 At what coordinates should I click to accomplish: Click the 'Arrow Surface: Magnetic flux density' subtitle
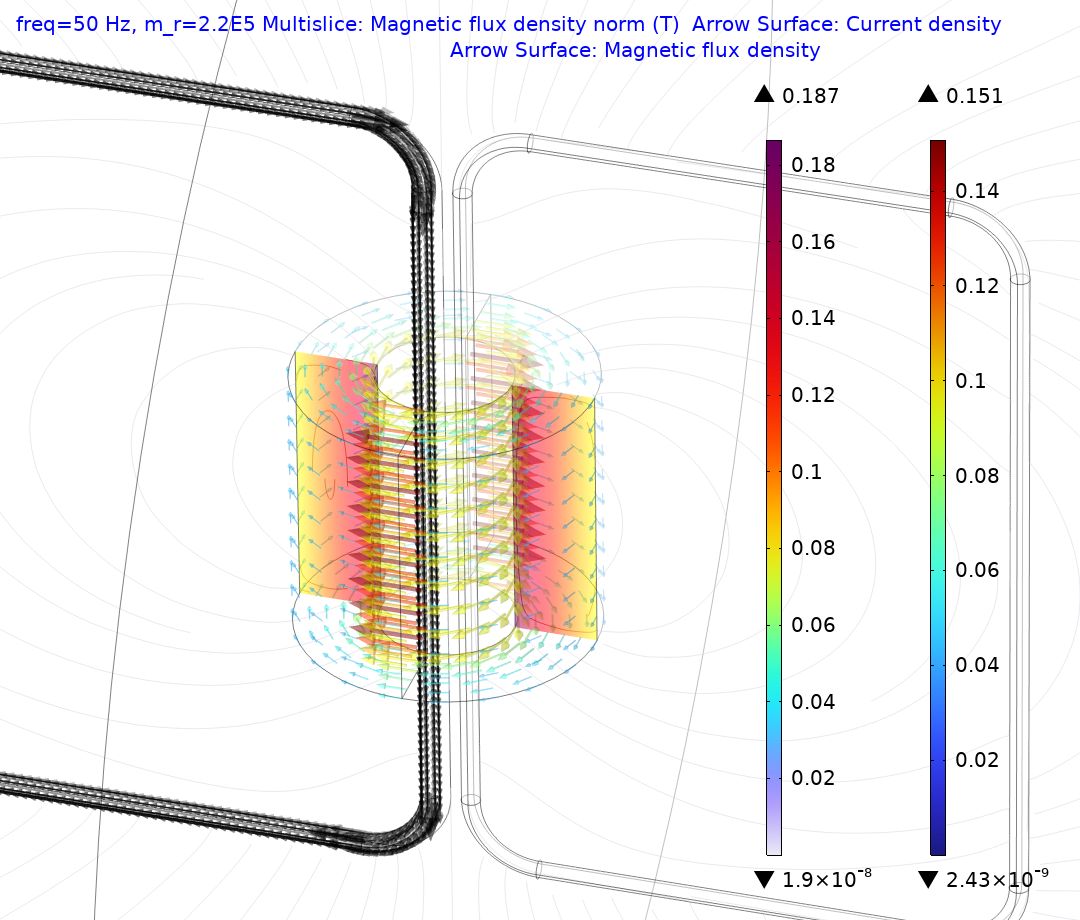coord(635,50)
